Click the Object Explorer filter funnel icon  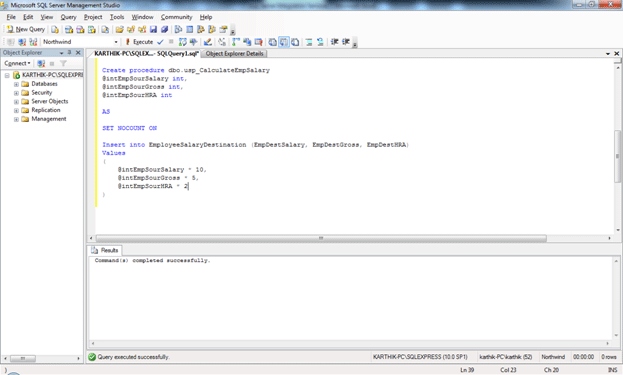point(63,64)
